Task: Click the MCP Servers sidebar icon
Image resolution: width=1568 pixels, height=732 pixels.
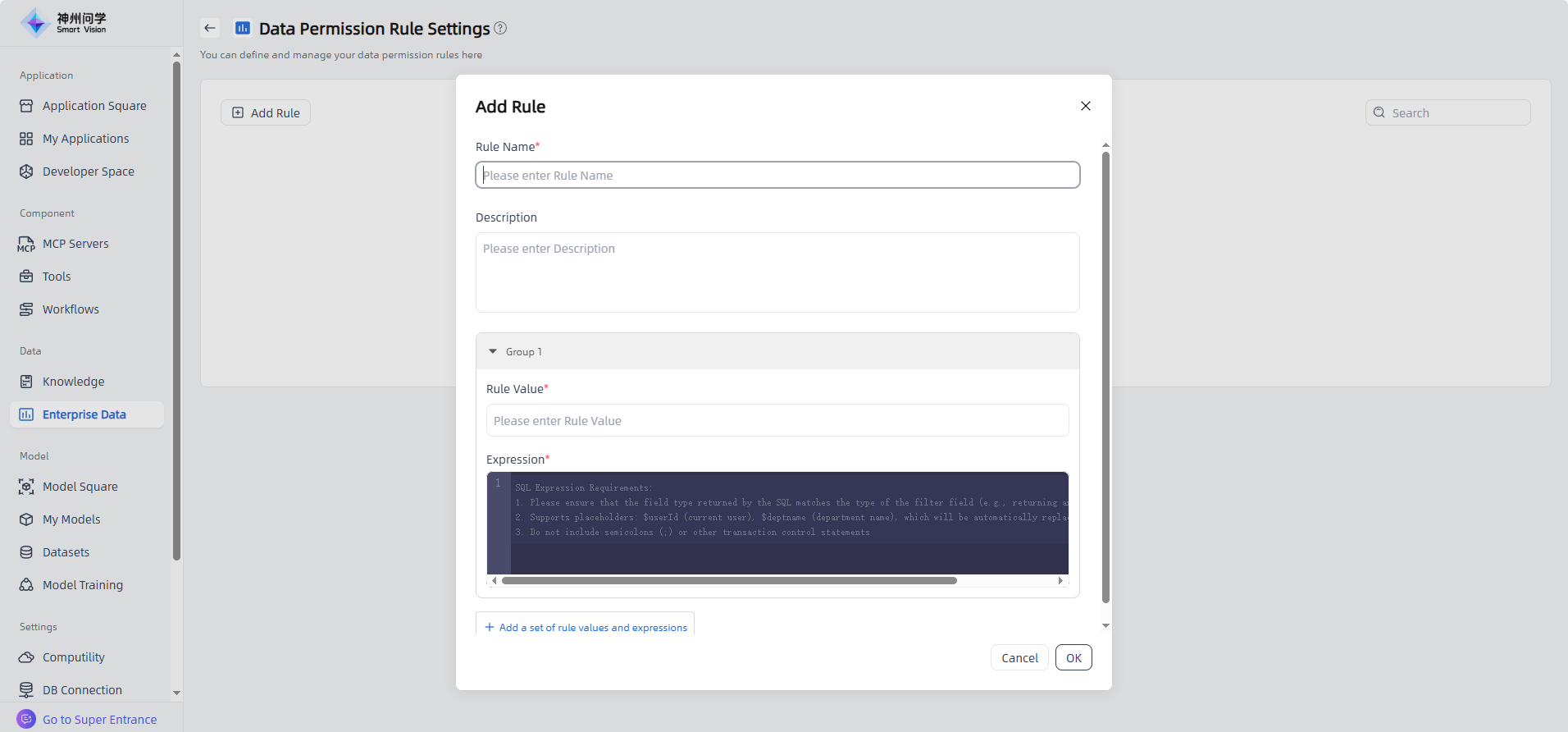Action: click(26, 244)
